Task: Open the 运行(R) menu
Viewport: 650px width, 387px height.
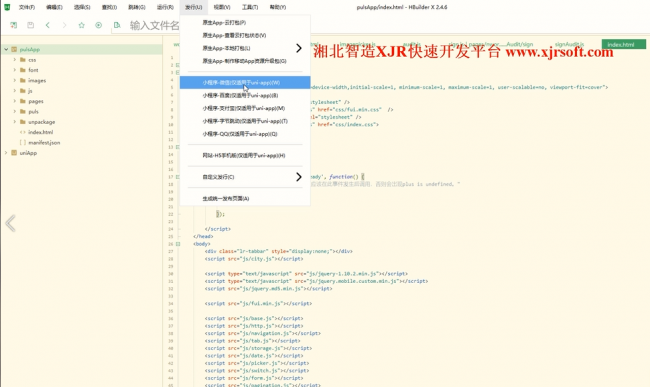Action: coord(165,7)
